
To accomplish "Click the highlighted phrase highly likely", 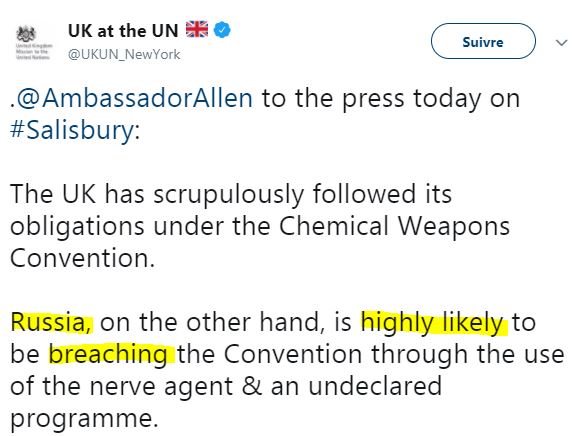I will (432, 323).
